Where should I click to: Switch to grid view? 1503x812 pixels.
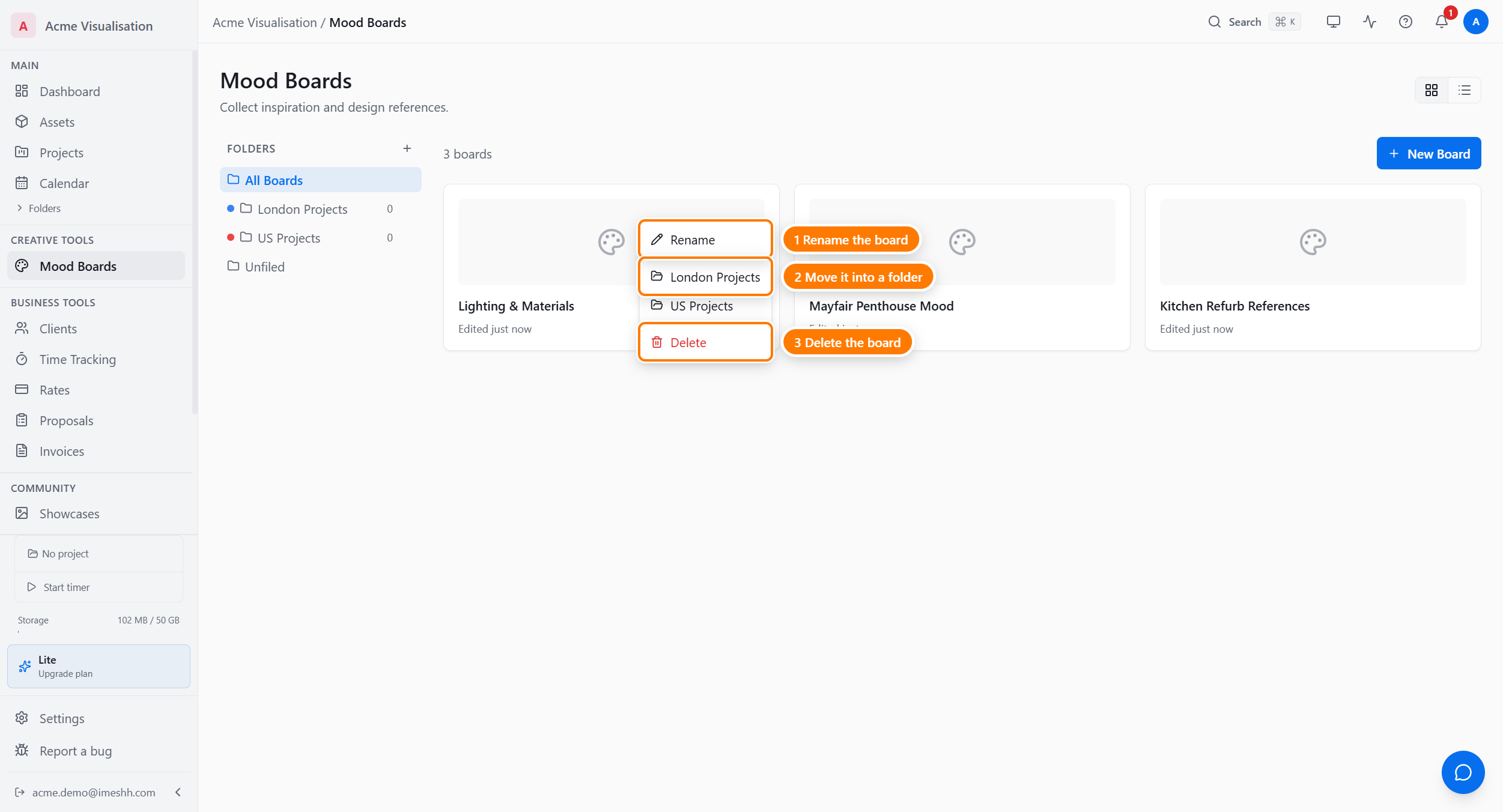click(x=1432, y=90)
